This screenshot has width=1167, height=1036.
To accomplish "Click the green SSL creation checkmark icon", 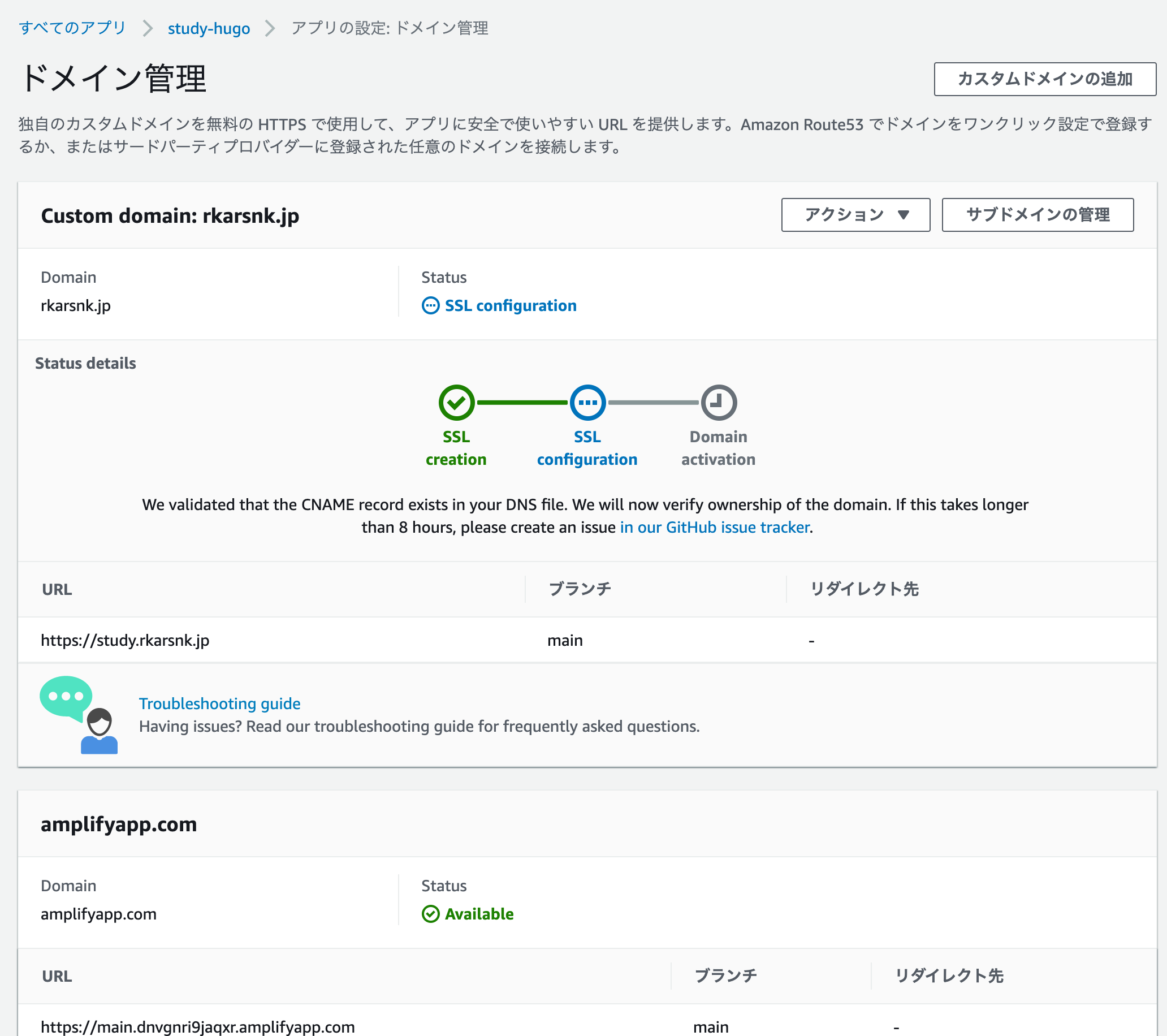I will [x=456, y=403].
